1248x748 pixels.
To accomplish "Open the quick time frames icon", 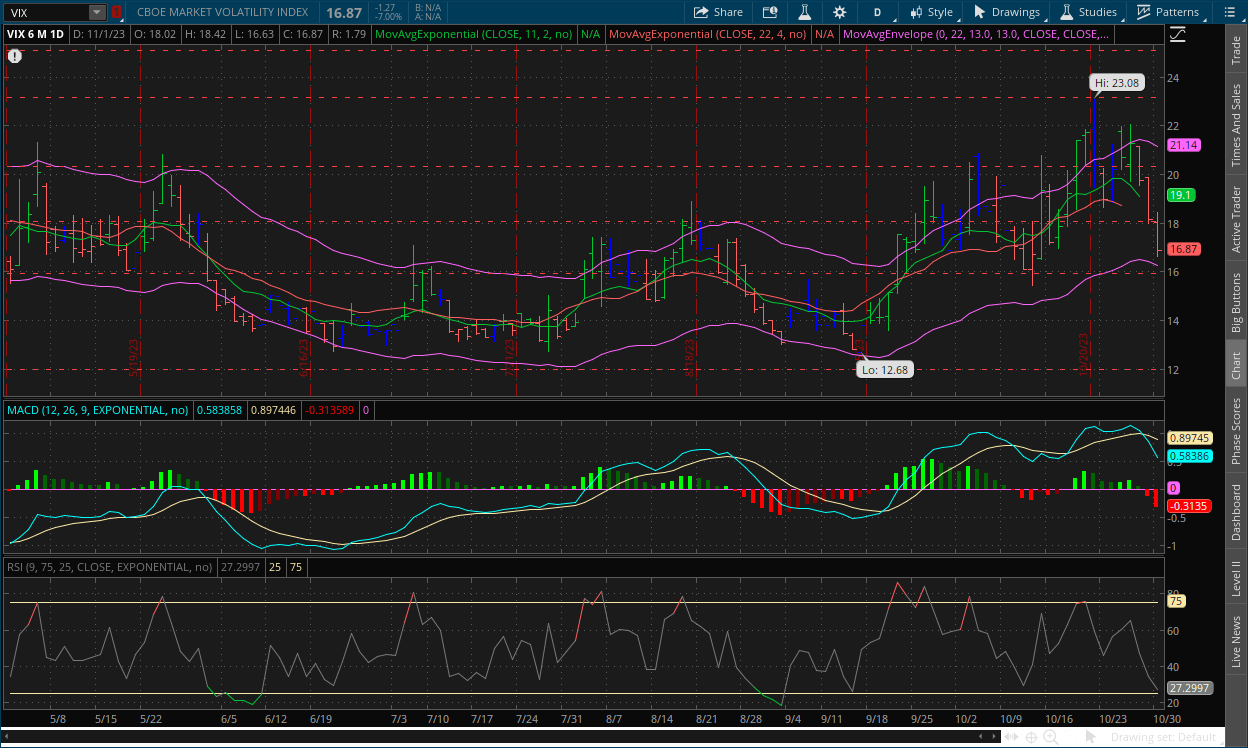I will (x=769, y=12).
